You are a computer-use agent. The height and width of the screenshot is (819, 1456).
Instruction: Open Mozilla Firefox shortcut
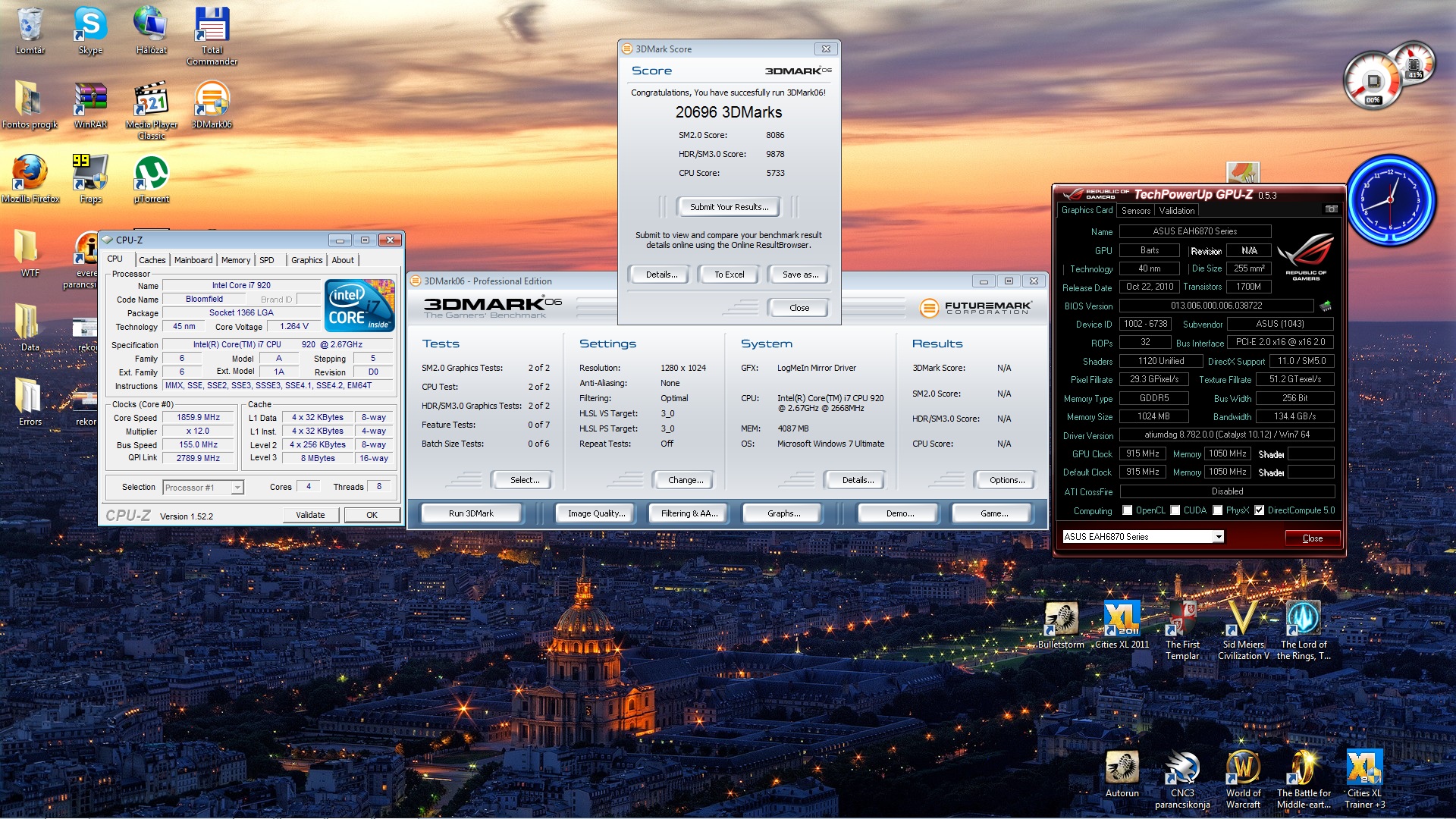(30, 179)
